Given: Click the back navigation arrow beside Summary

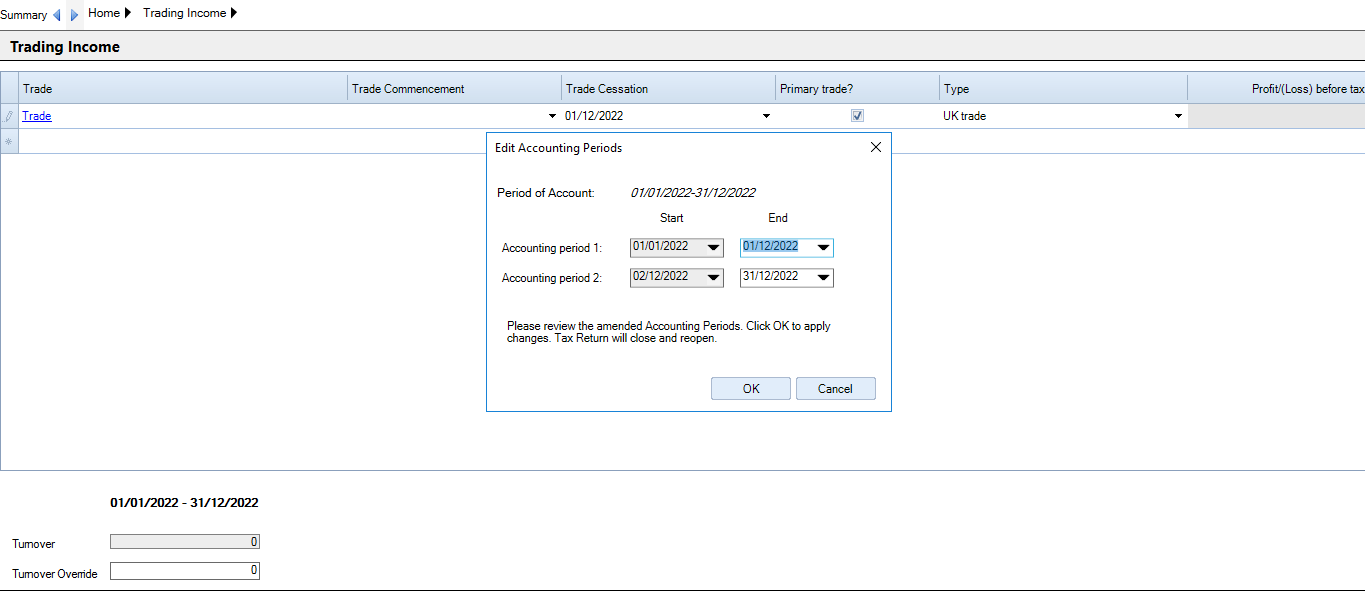Looking at the screenshot, I should coord(56,15).
